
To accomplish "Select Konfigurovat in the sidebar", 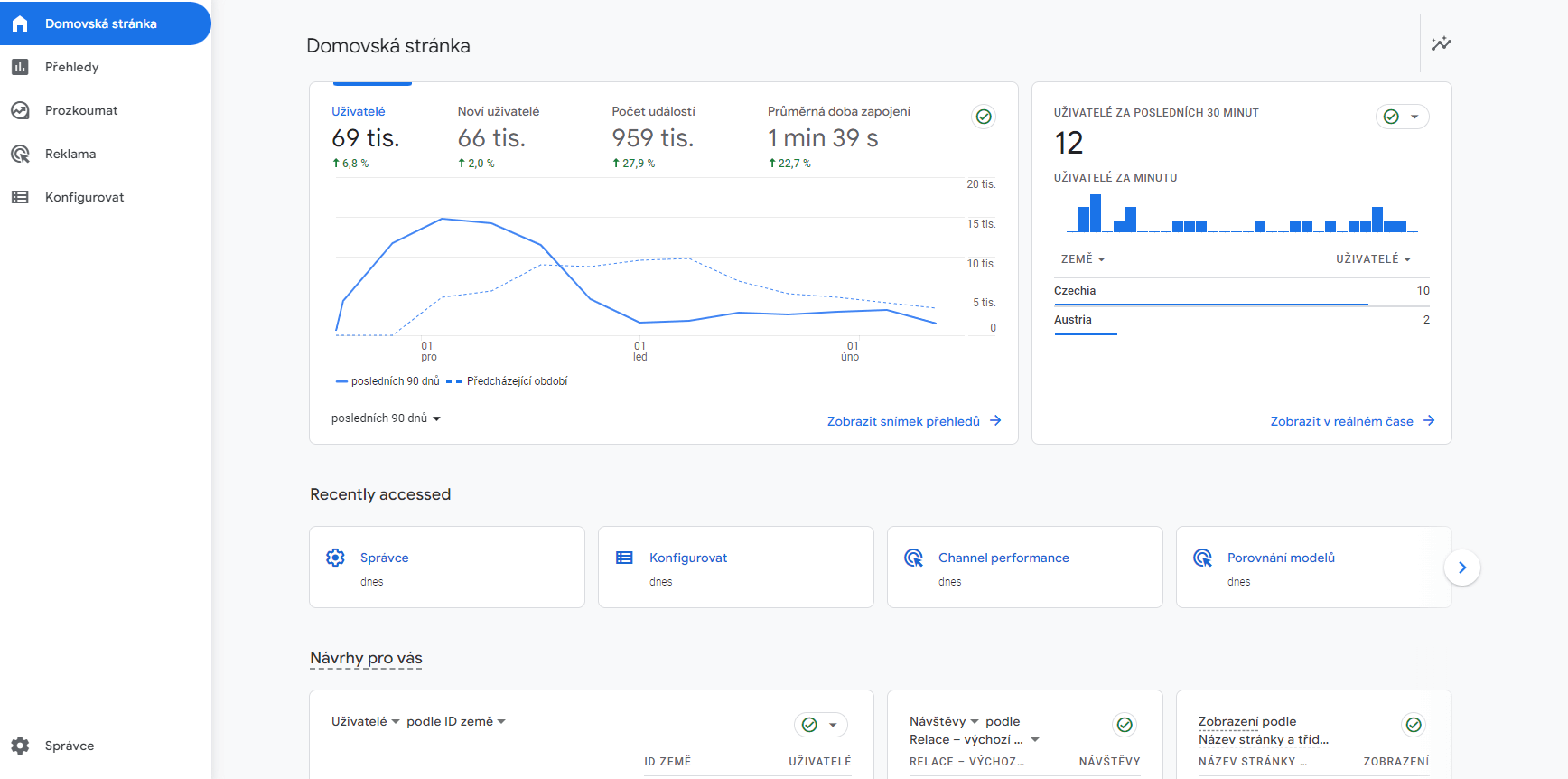I will click(x=106, y=197).
